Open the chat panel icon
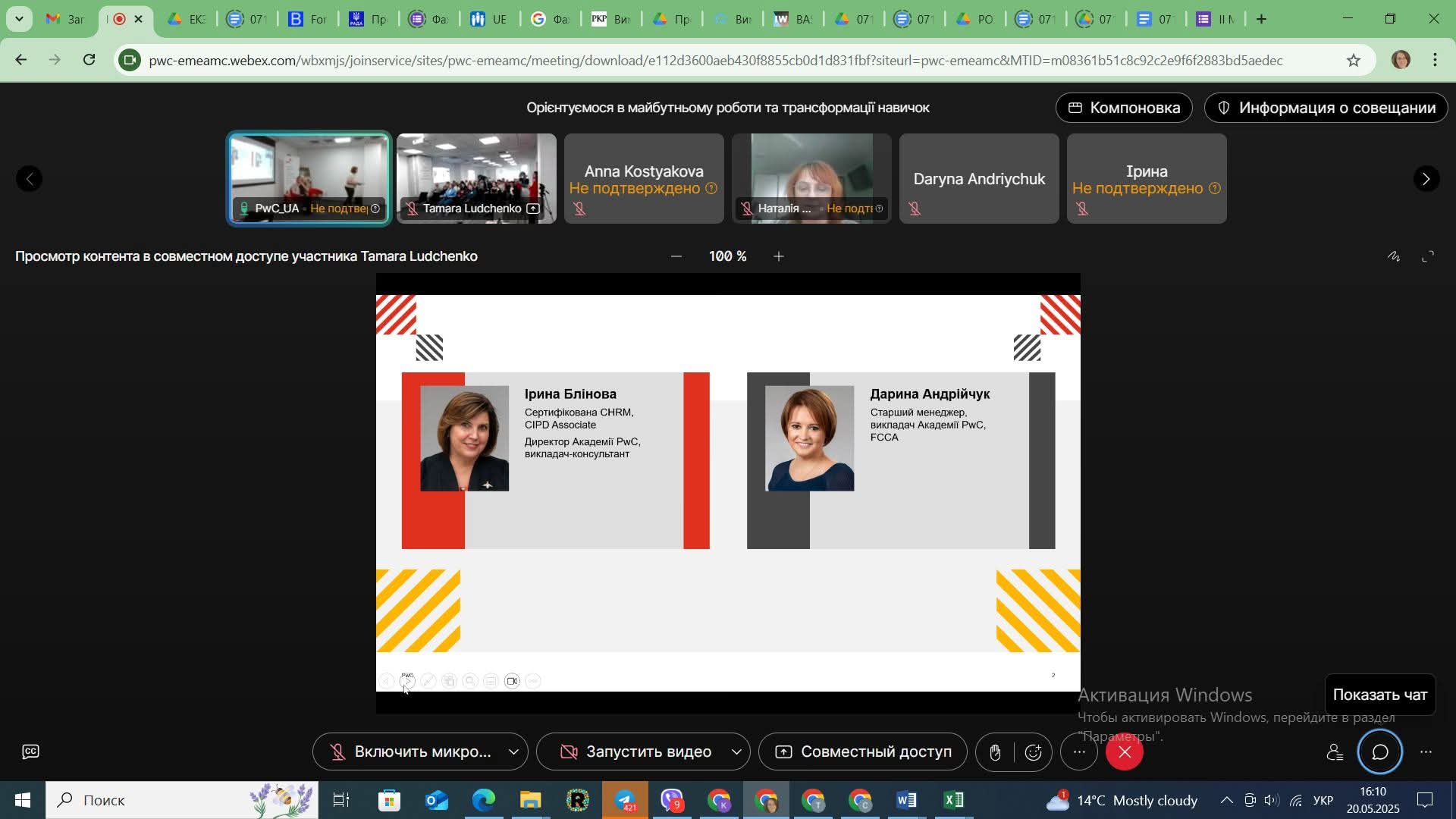The height and width of the screenshot is (819, 1456). pos(1379,752)
